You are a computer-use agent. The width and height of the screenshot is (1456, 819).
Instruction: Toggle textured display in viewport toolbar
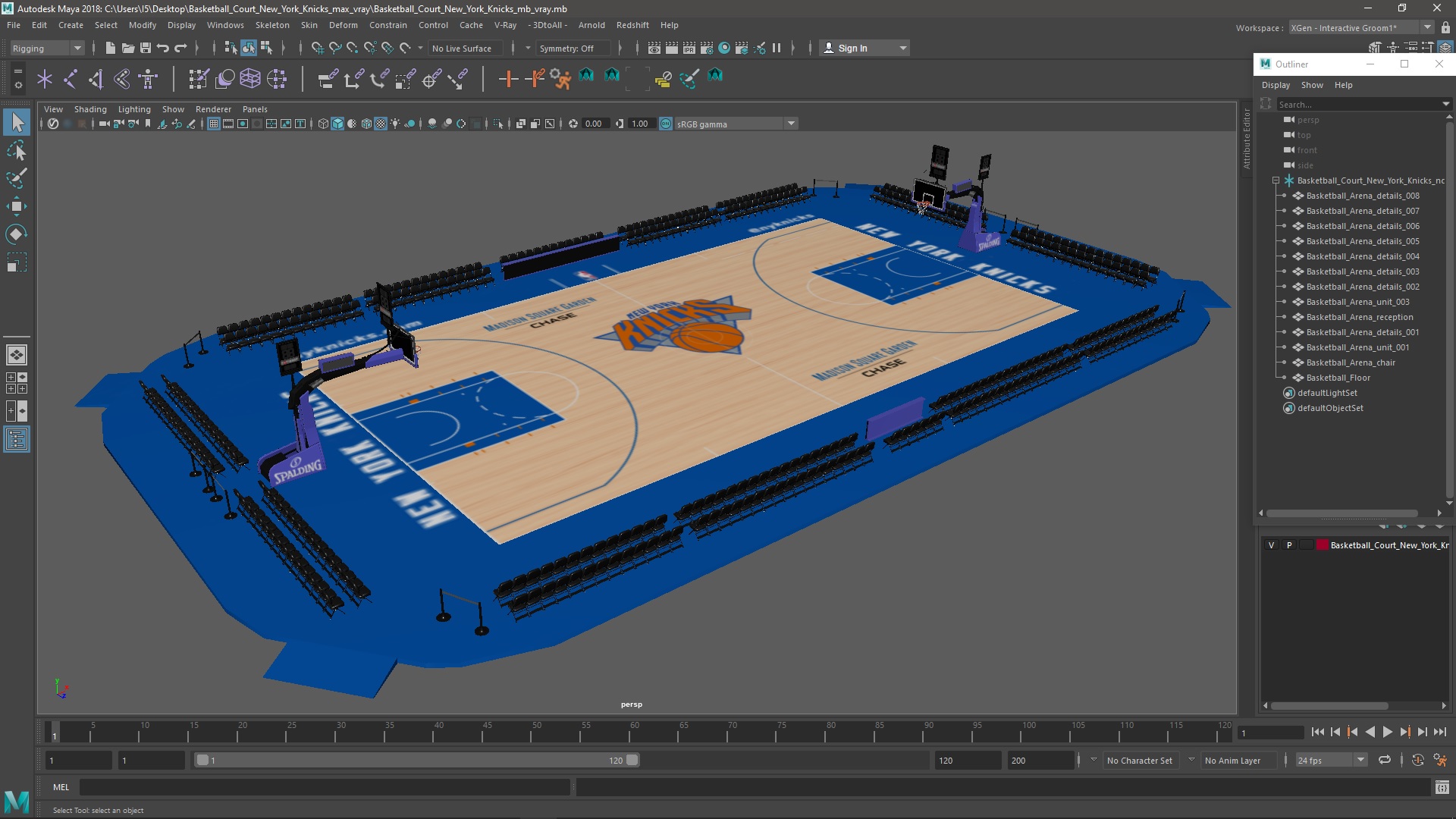click(x=381, y=124)
